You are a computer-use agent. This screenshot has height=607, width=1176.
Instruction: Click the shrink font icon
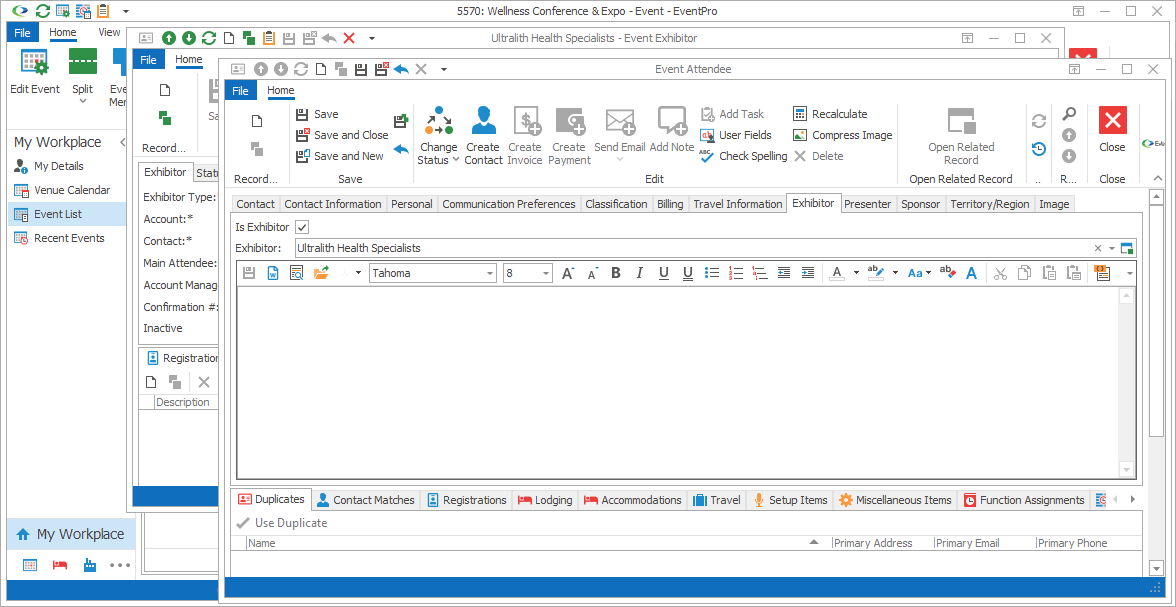coord(592,274)
